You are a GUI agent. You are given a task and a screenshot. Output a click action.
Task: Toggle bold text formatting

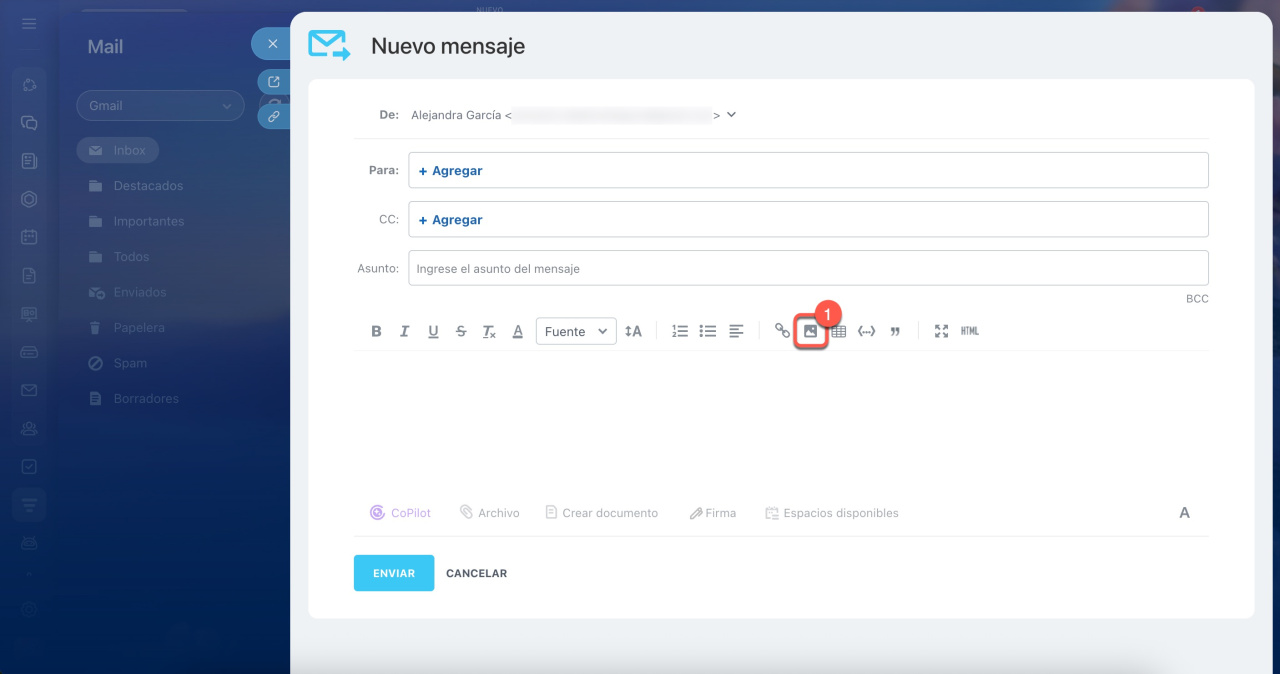[376, 331]
